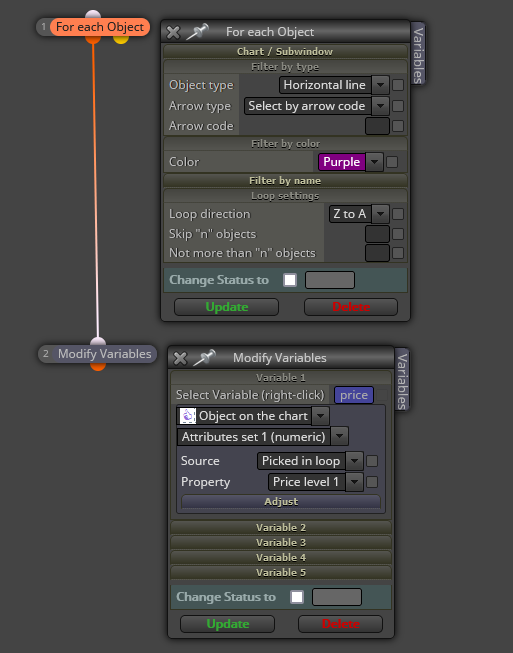Close the Modify Variables panel
The height and width of the screenshot is (653, 513).
pos(180,358)
